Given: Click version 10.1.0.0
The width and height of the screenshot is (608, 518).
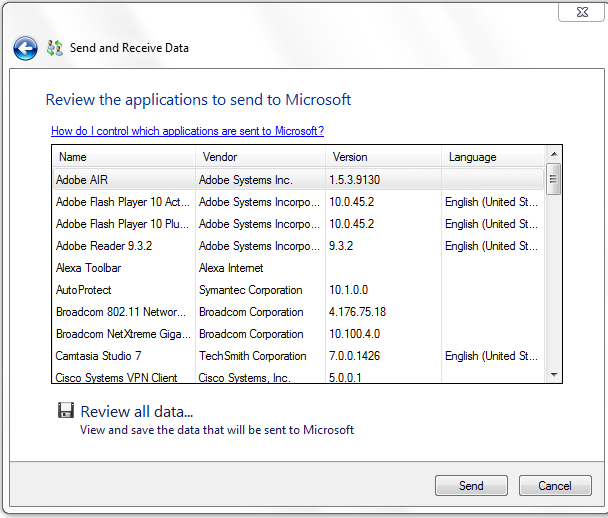Looking at the screenshot, I should click(348, 290).
